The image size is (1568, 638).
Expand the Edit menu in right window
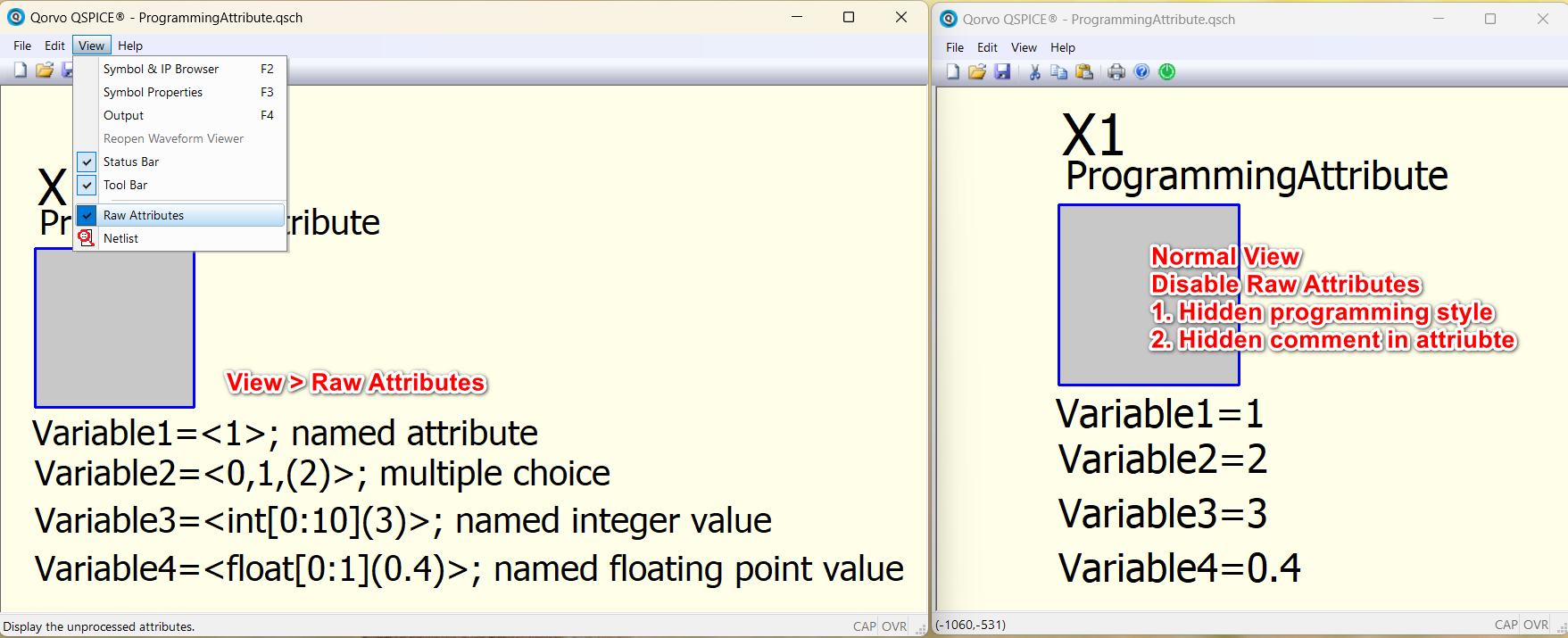[987, 47]
